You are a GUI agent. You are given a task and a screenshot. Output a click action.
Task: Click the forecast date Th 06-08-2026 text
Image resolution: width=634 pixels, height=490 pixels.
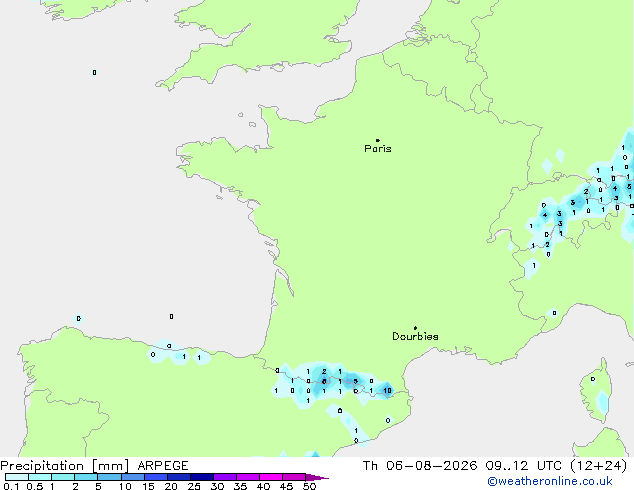pyautogui.click(x=420, y=466)
